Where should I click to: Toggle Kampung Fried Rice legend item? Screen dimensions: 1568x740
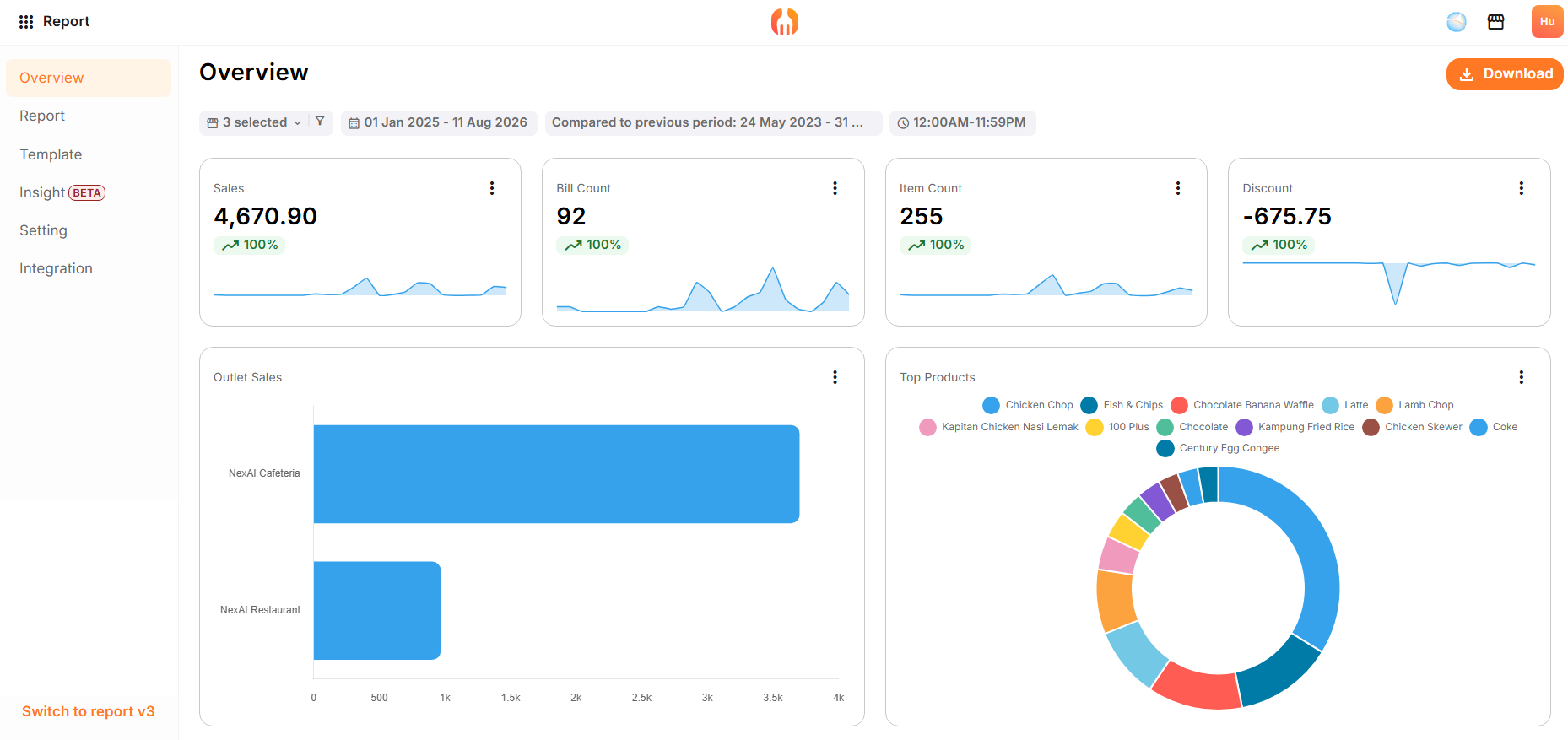(x=1295, y=427)
